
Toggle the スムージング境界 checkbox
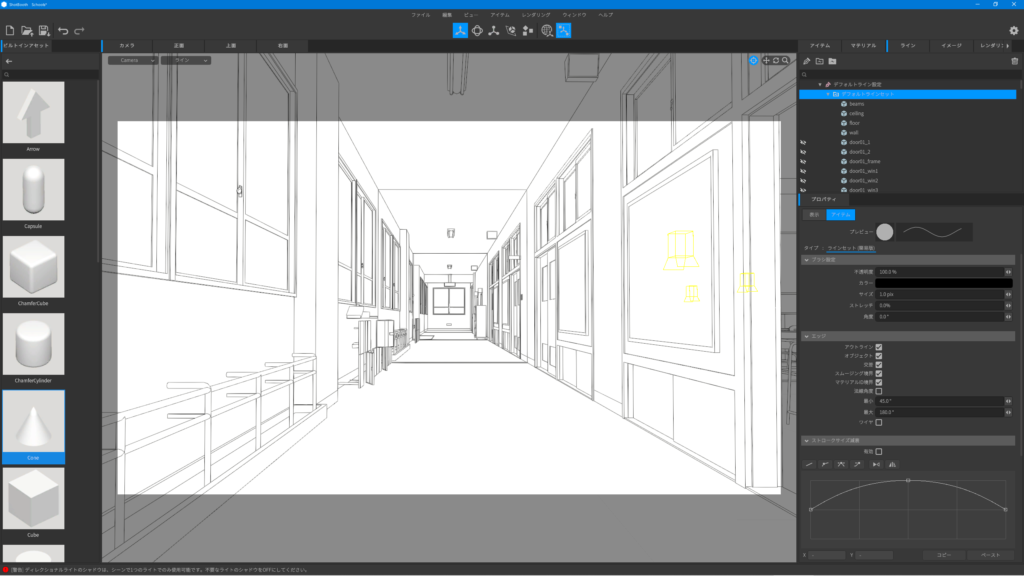click(x=879, y=374)
